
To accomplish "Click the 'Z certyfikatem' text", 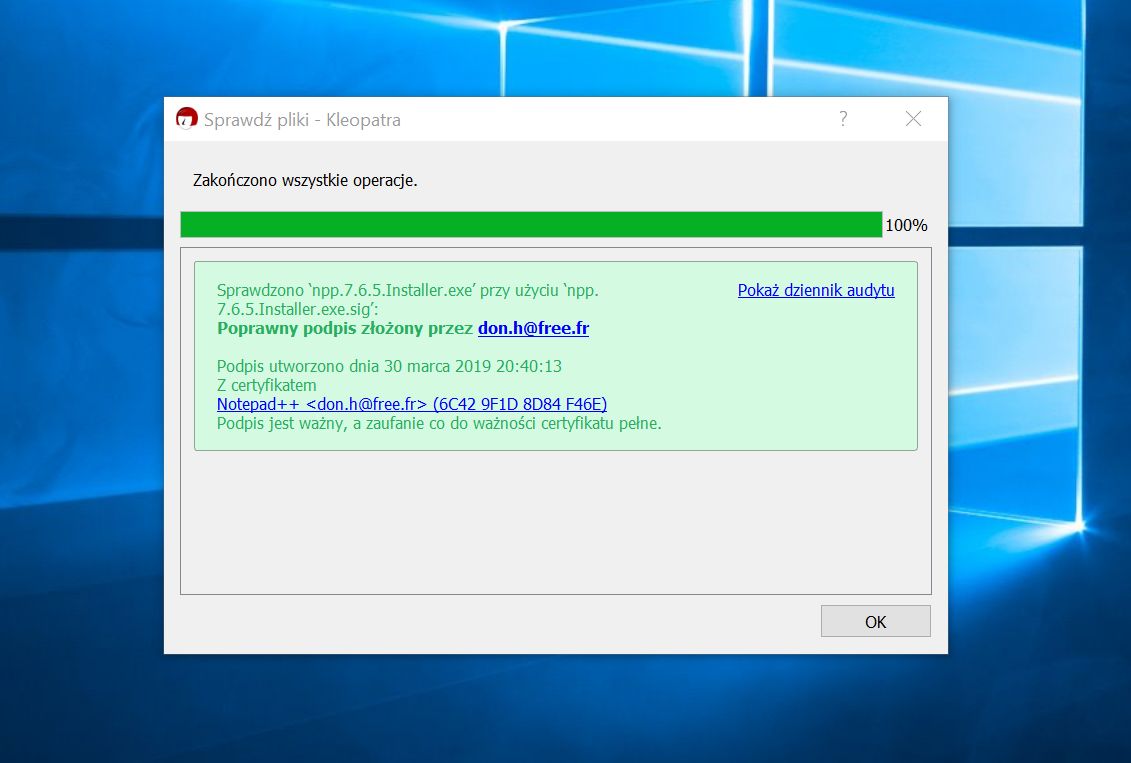I will point(266,385).
